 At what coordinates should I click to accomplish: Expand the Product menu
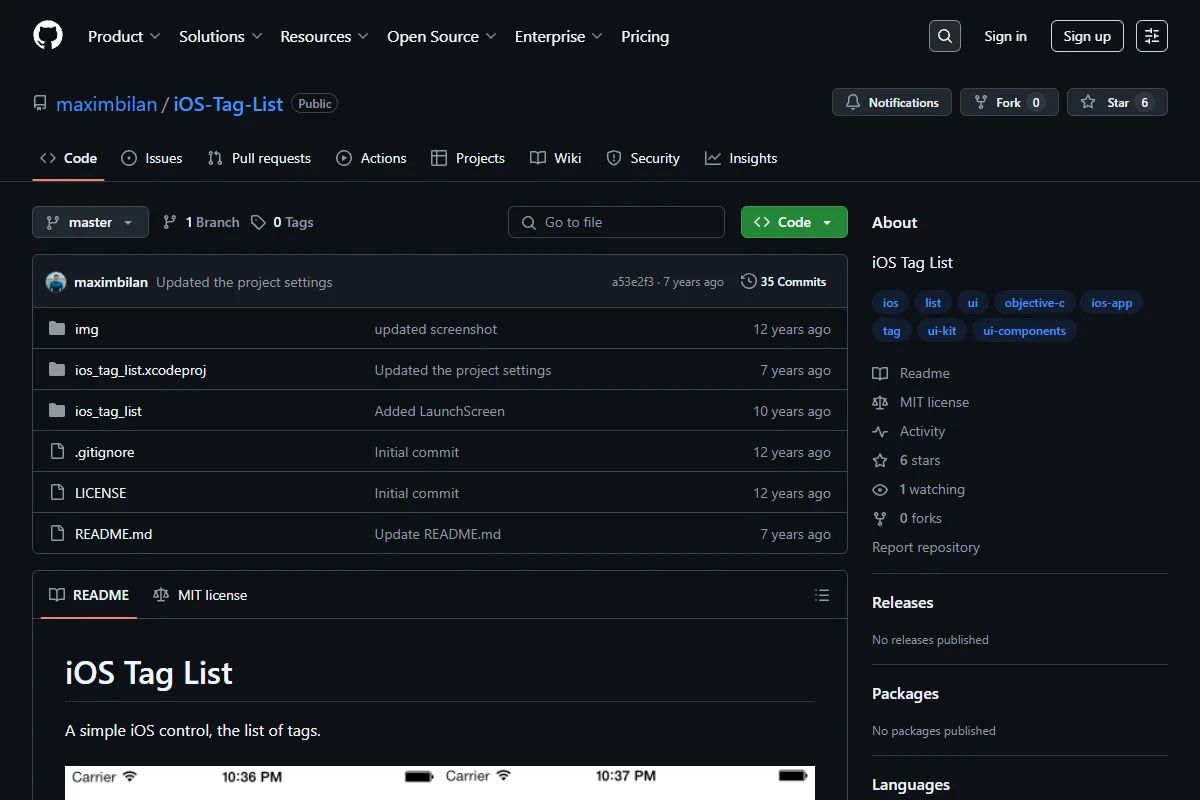[124, 36]
